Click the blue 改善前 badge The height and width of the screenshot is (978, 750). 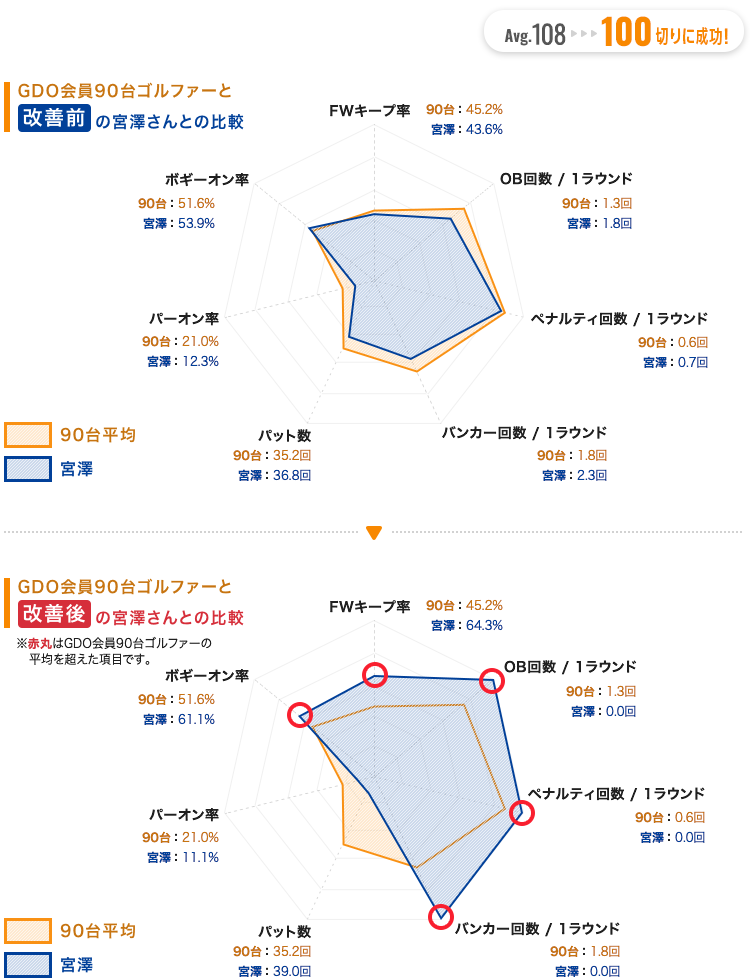point(54,118)
